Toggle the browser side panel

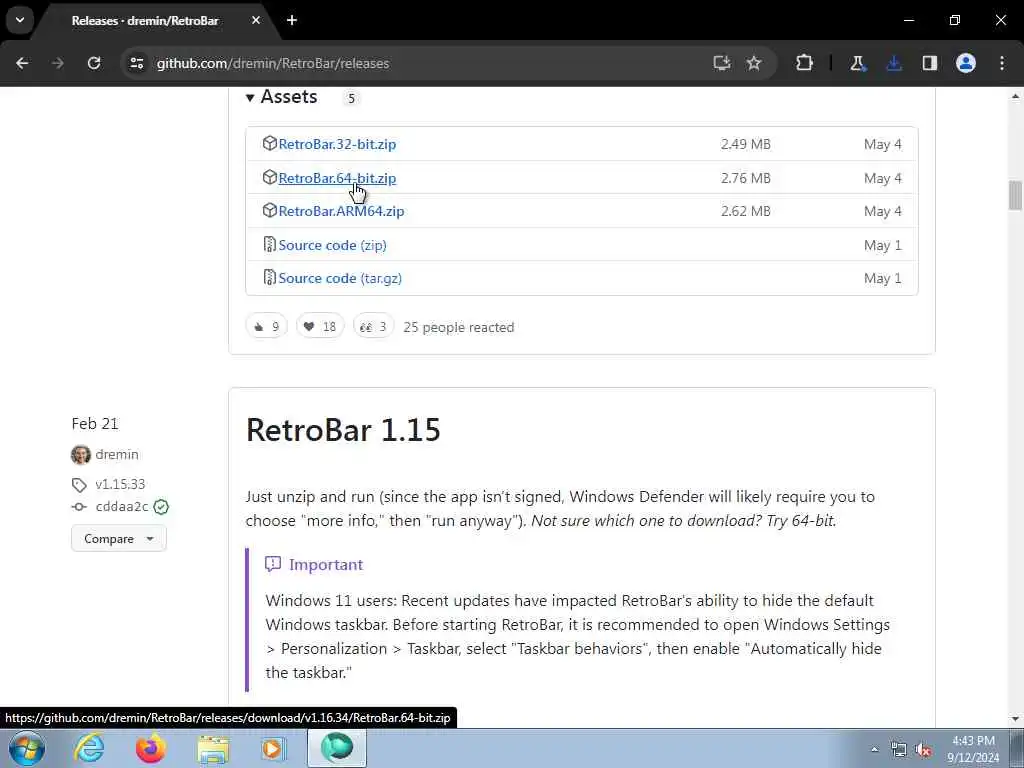pos(930,63)
